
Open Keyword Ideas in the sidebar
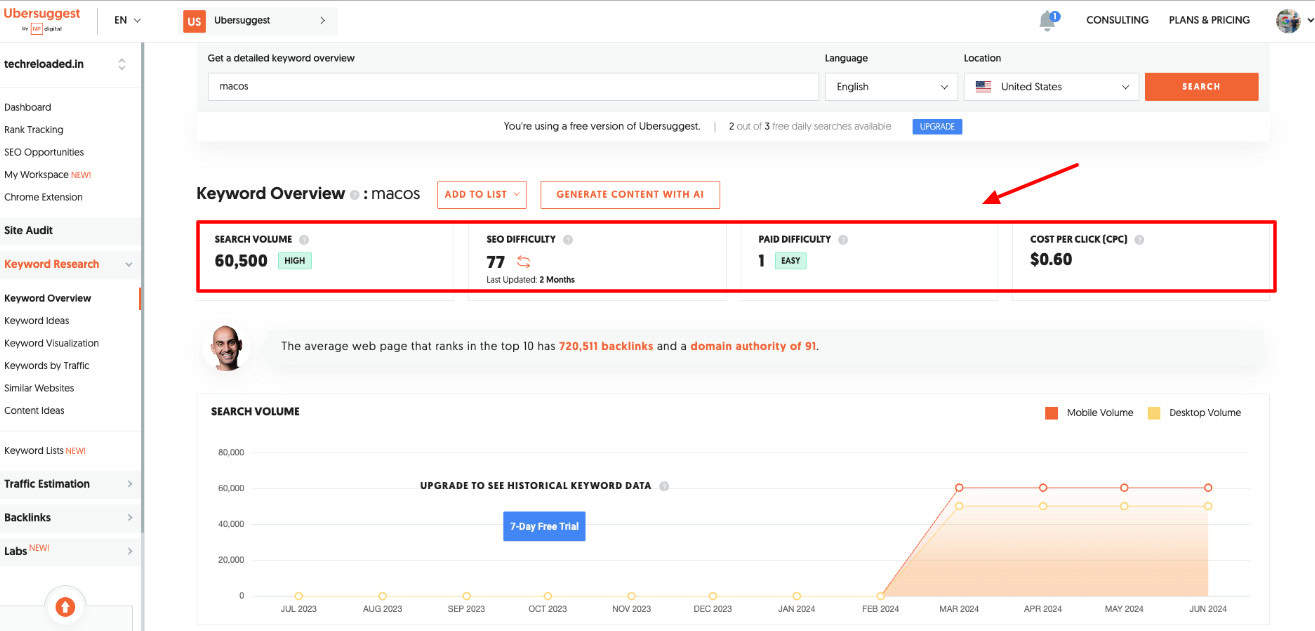37,321
